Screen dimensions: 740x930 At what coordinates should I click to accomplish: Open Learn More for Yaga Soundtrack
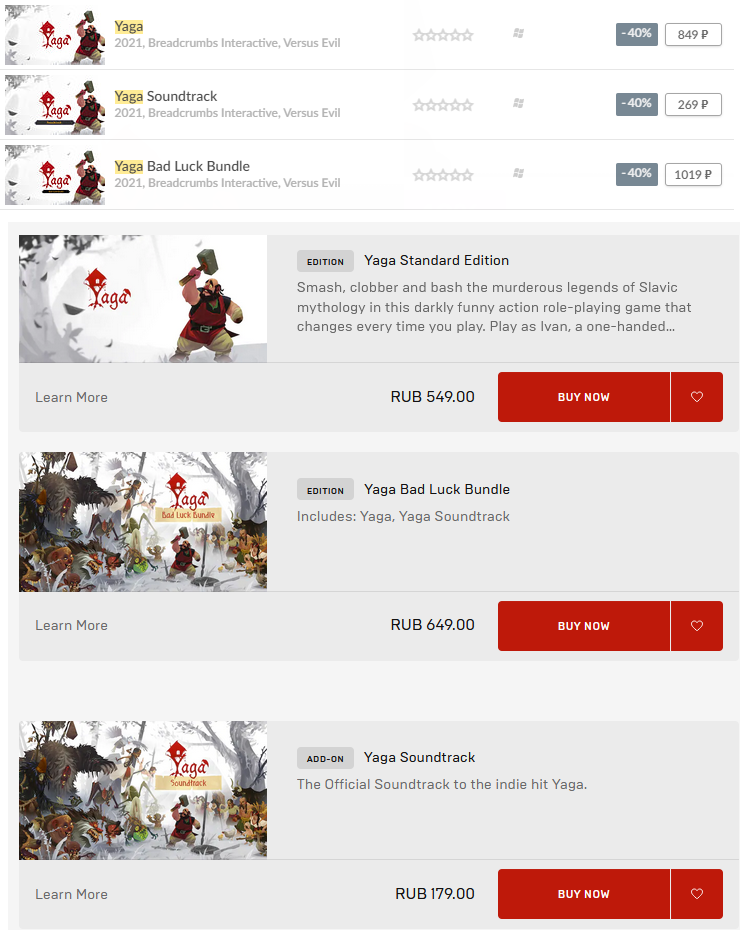71,894
